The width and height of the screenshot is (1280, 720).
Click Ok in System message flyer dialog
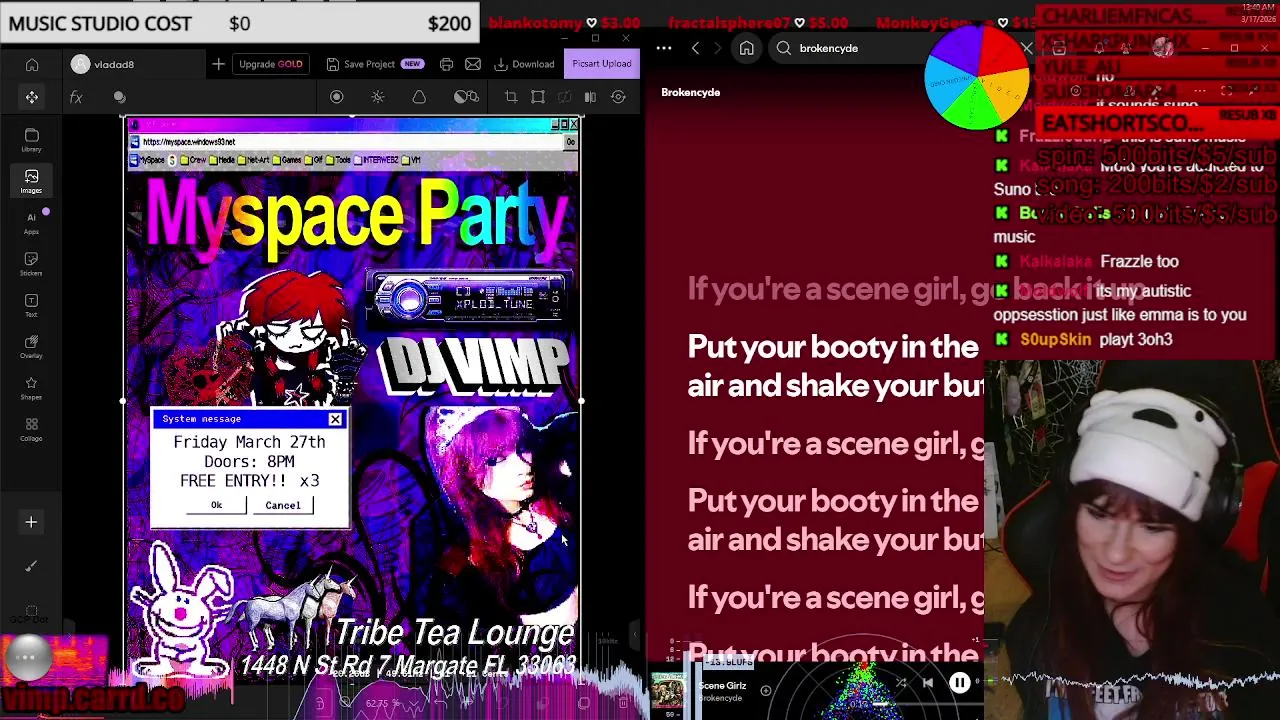pyautogui.click(x=216, y=505)
